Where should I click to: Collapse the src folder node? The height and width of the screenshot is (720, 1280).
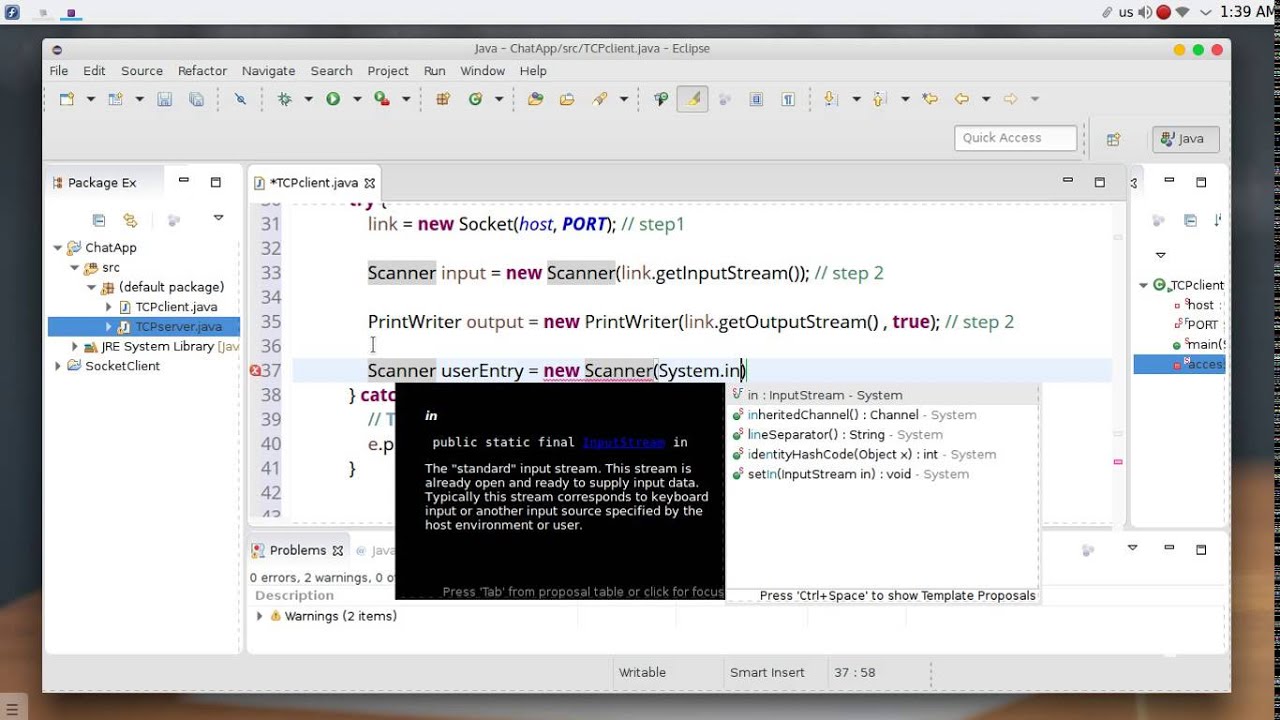click(74, 268)
